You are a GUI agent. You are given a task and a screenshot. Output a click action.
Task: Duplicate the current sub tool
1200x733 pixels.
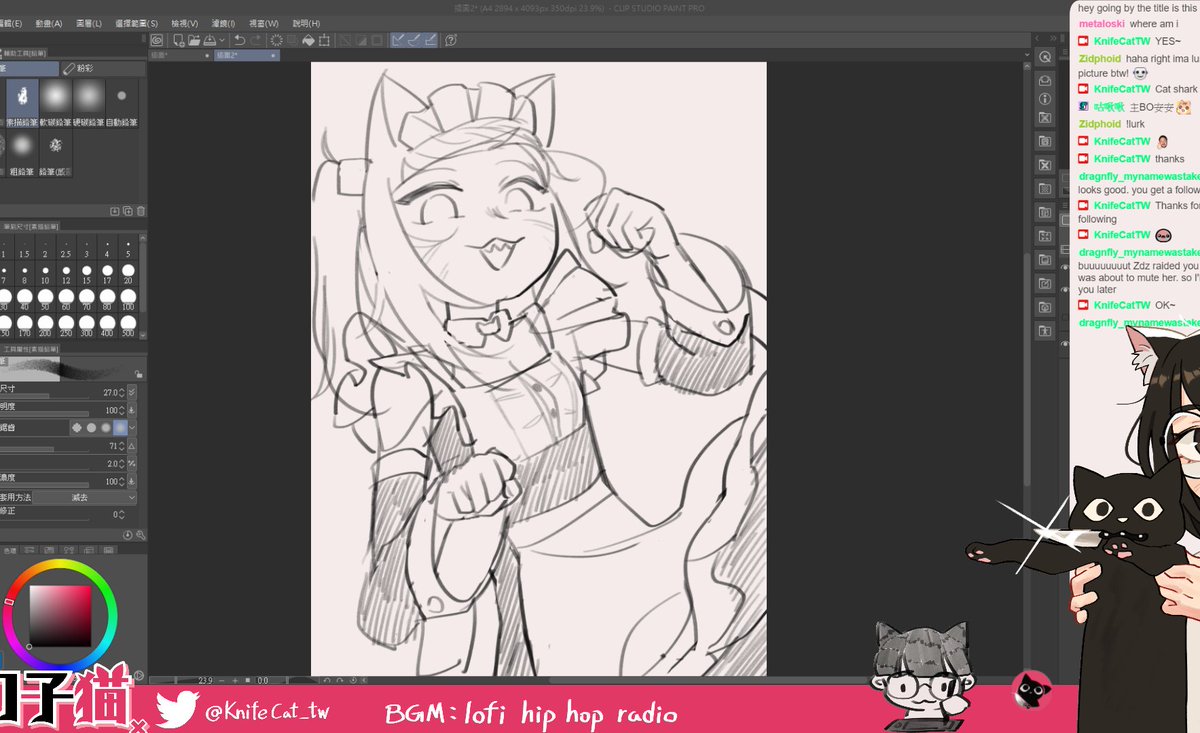point(128,211)
